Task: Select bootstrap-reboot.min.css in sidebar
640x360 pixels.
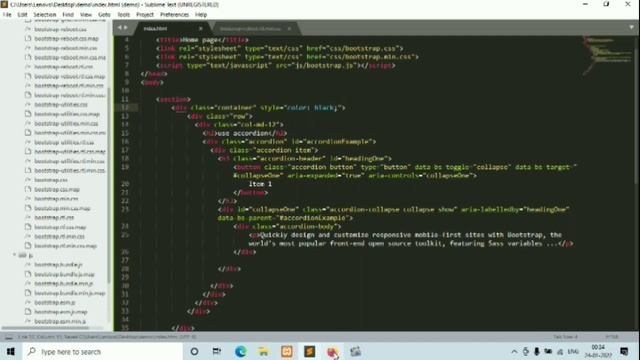Action: click(66, 48)
